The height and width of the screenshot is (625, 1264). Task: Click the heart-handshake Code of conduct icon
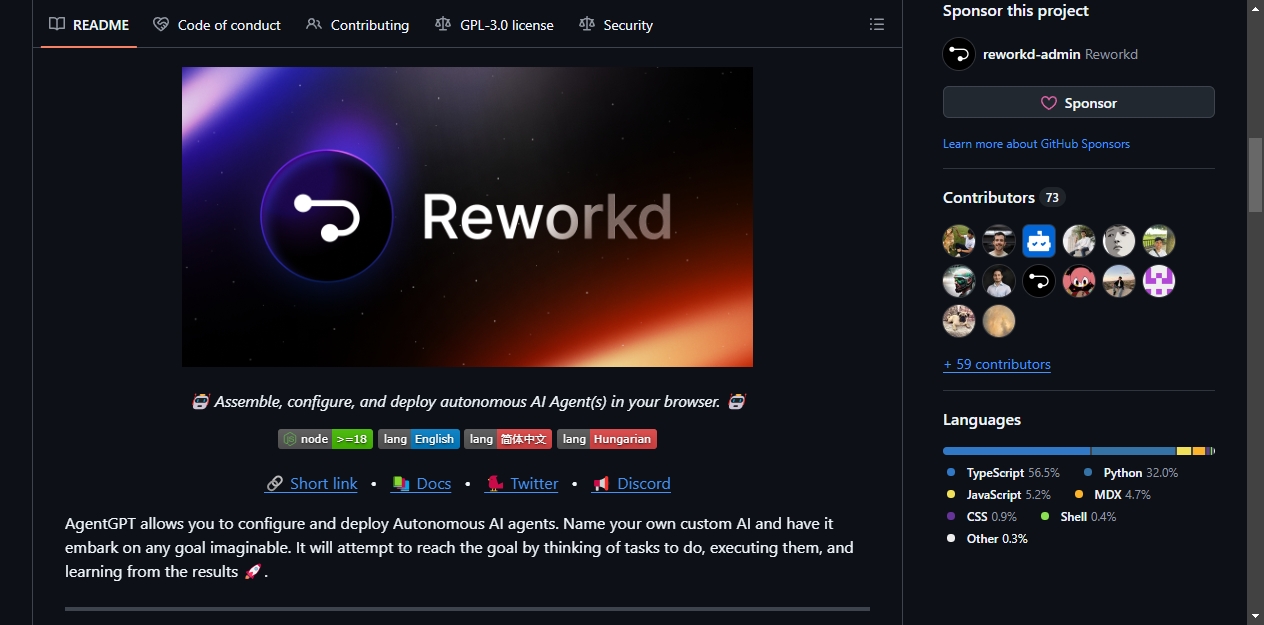(161, 24)
